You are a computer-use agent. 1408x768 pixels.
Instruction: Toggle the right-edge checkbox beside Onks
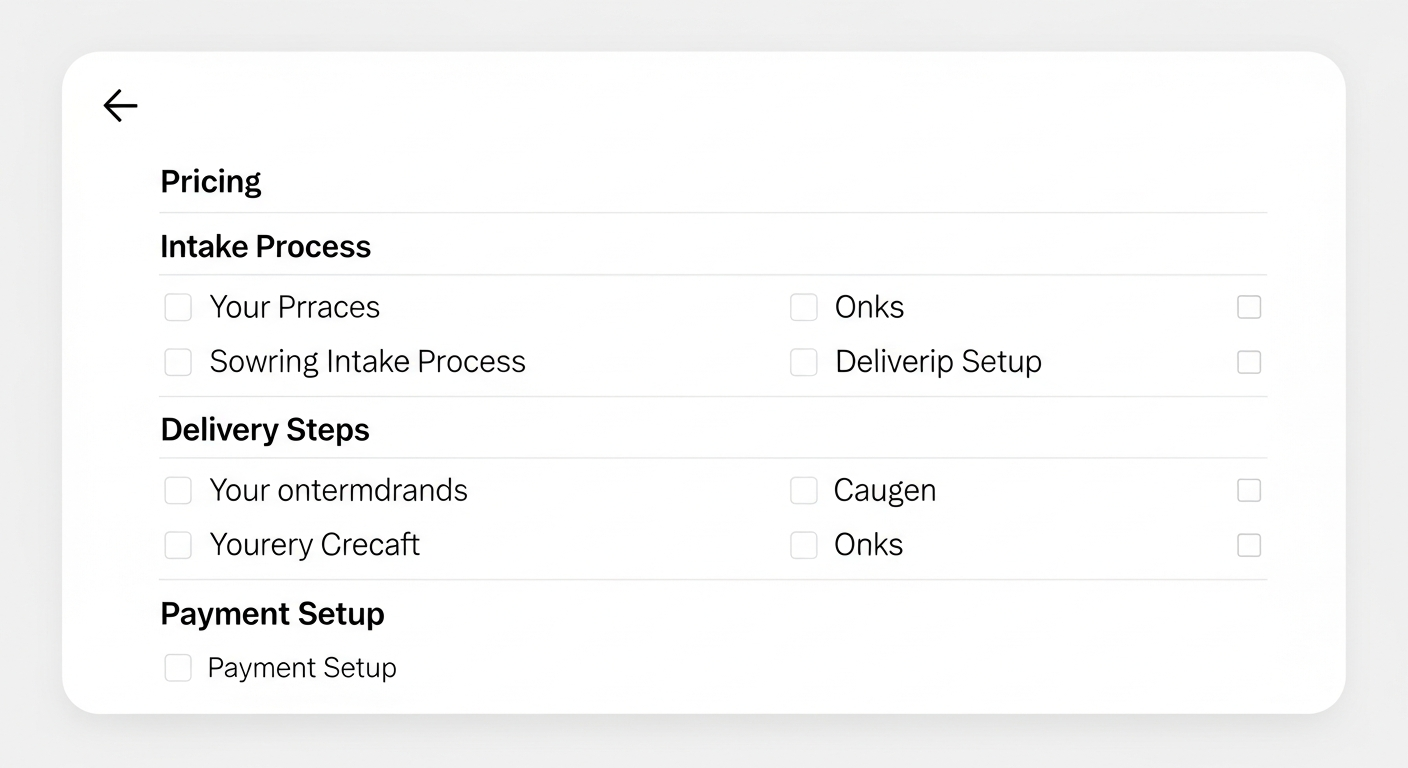pyautogui.click(x=1249, y=307)
